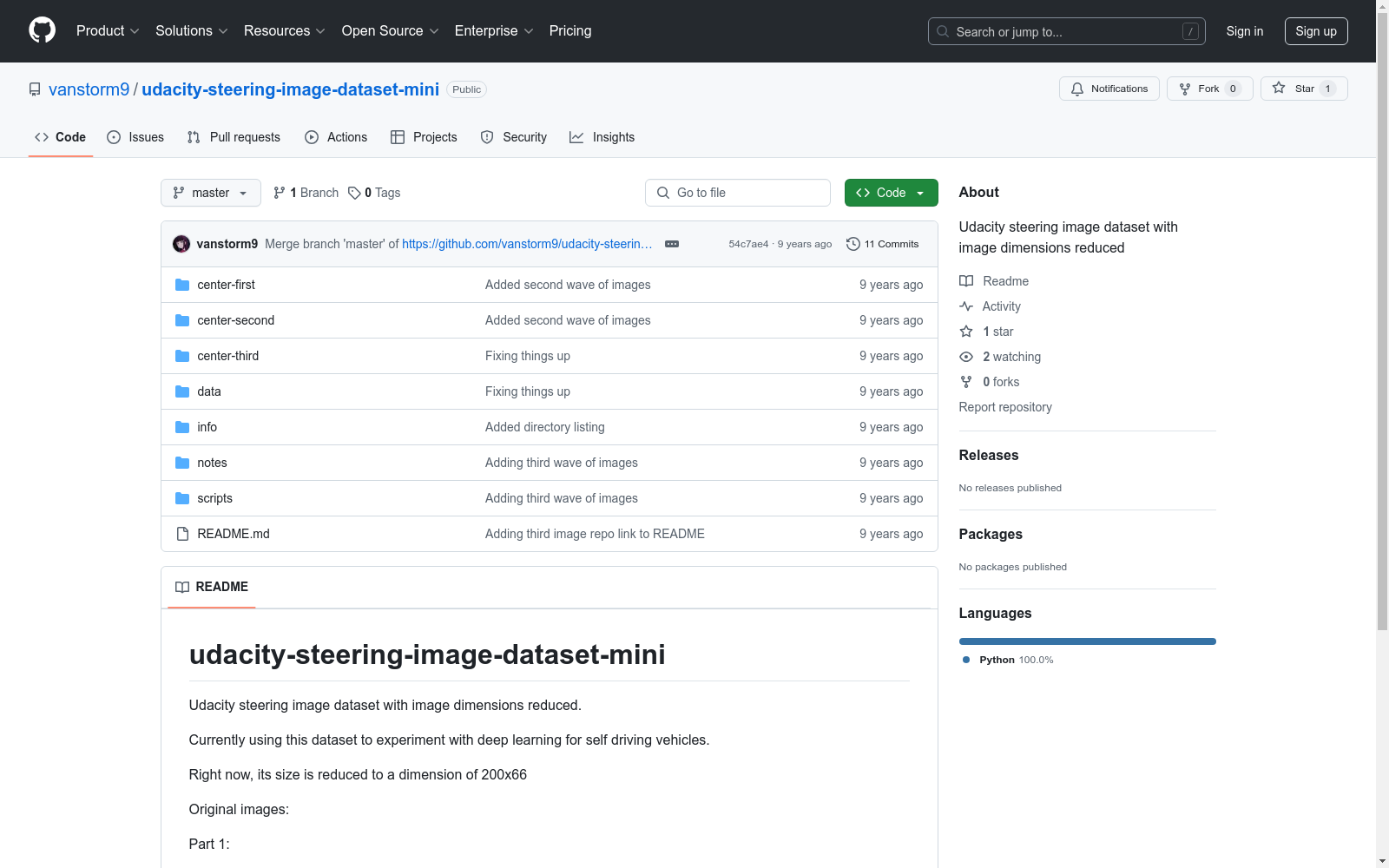Screen dimensions: 1389x868
Task: Open the Projects tab
Action: pyautogui.click(x=424, y=137)
